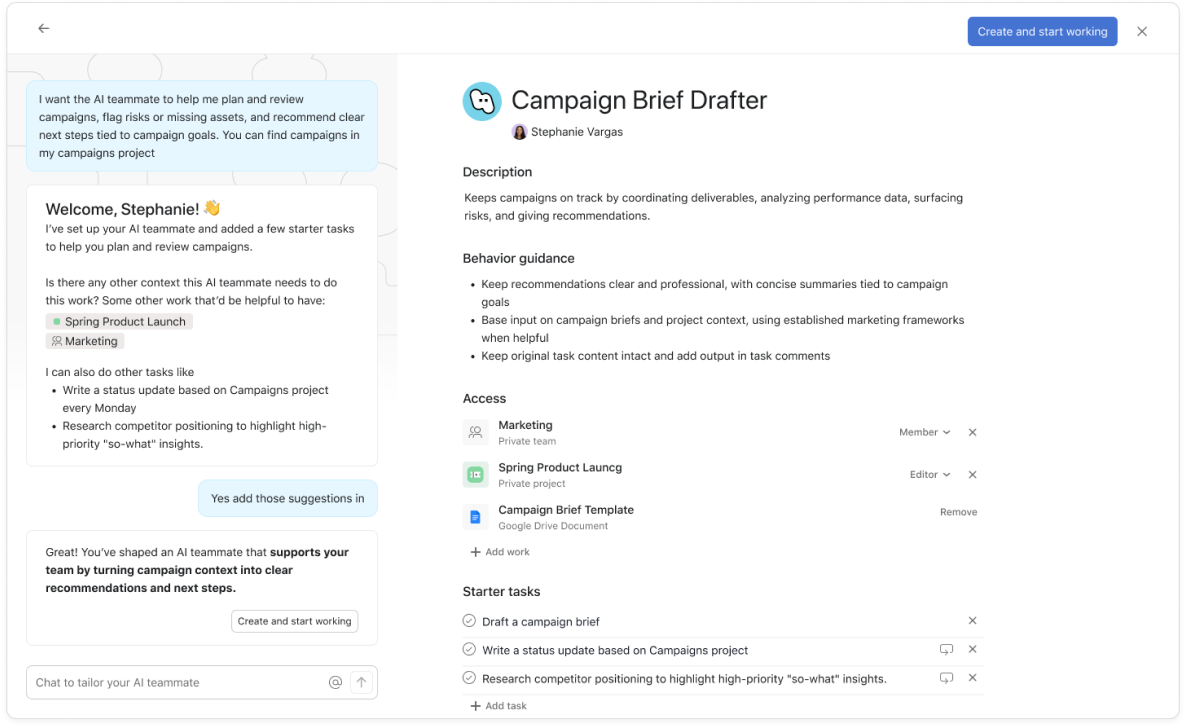Click the blue Create and start working button
The image size is (1186, 728).
(1042, 32)
